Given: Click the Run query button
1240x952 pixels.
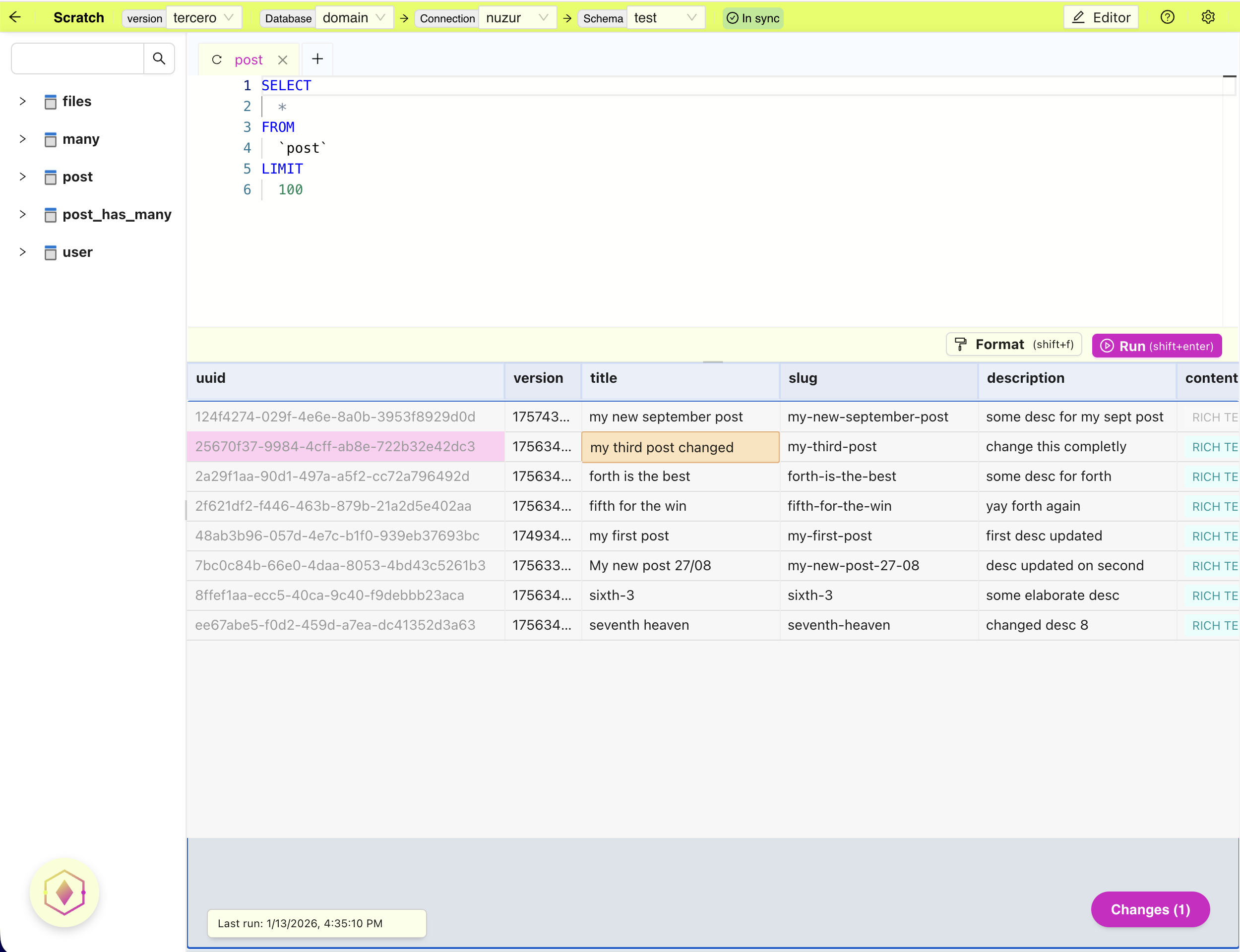Looking at the screenshot, I should pyautogui.click(x=1156, y=346).
